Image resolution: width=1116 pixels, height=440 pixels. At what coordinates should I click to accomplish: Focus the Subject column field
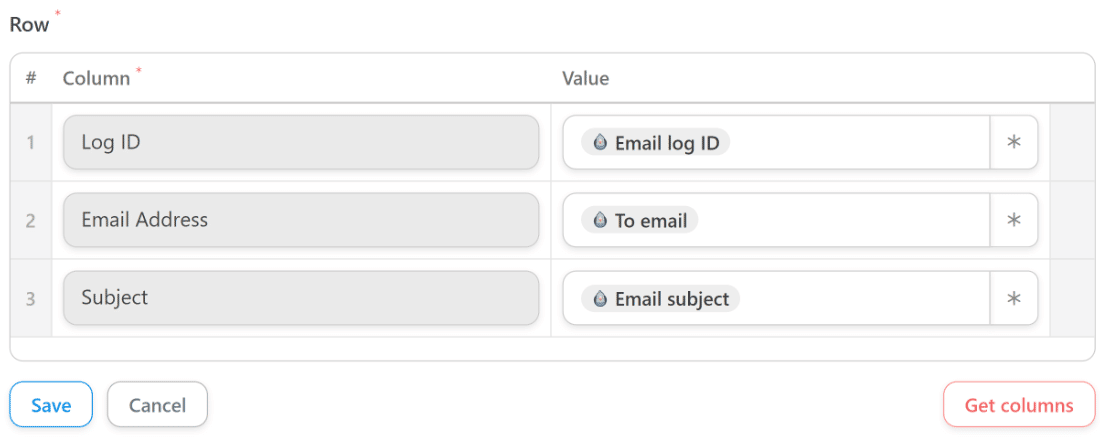[x=301, y=298]
